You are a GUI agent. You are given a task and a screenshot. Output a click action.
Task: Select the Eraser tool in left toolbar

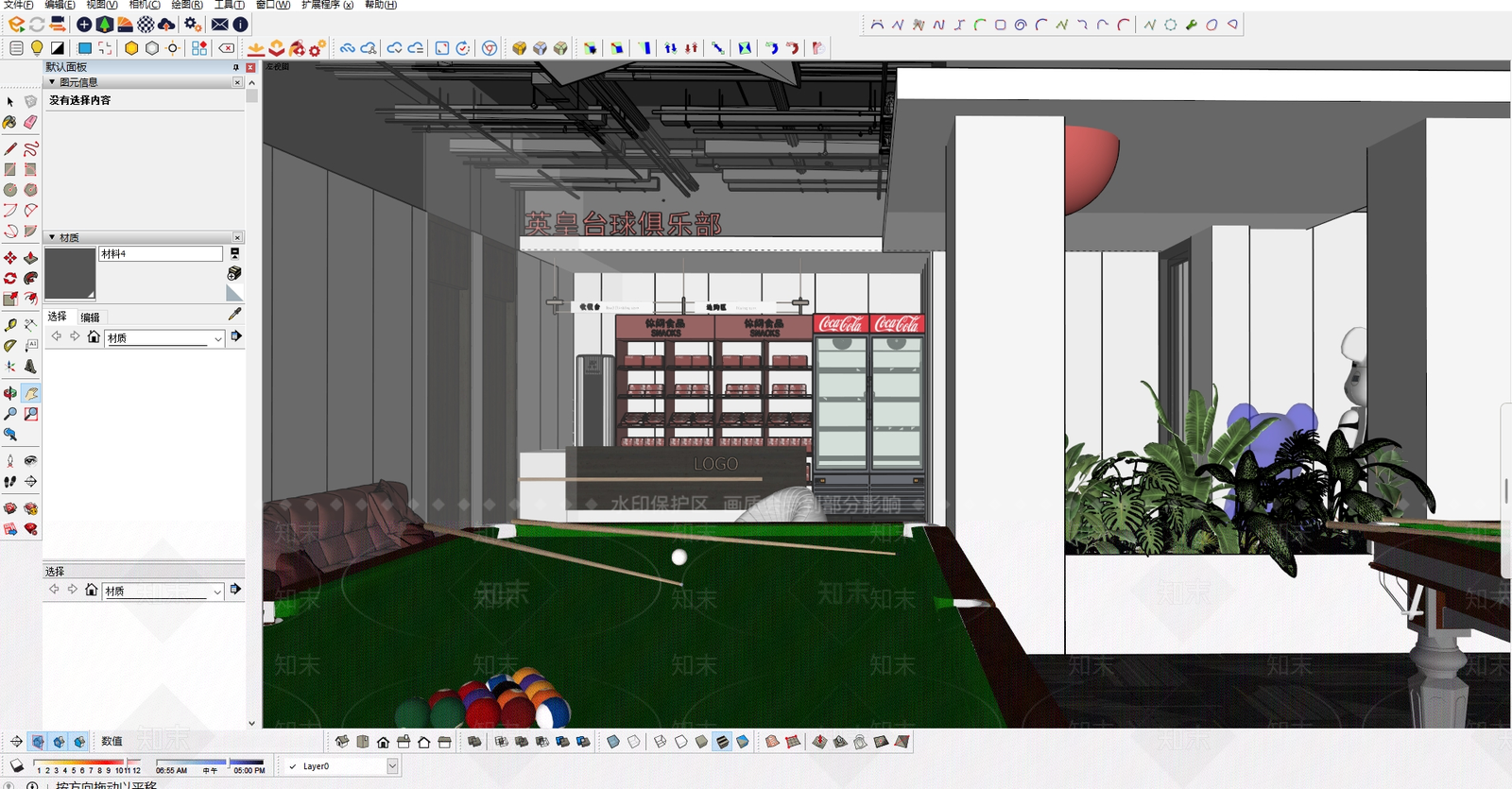[x=30, y=122]
